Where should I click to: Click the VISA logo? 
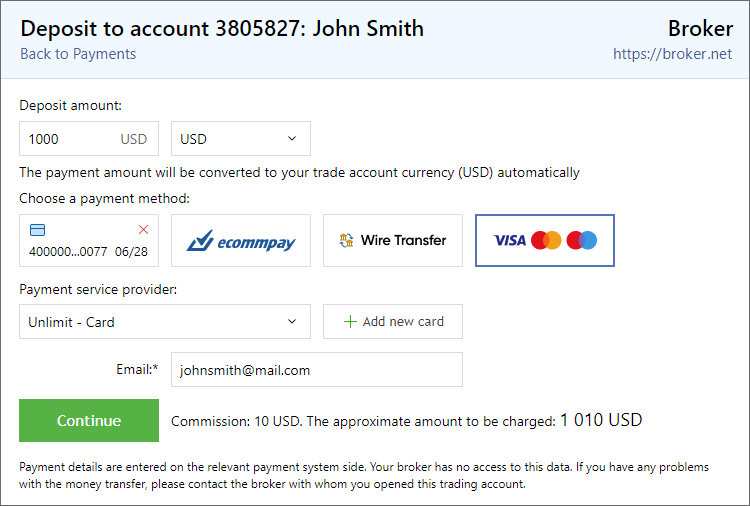coord(510,240)
